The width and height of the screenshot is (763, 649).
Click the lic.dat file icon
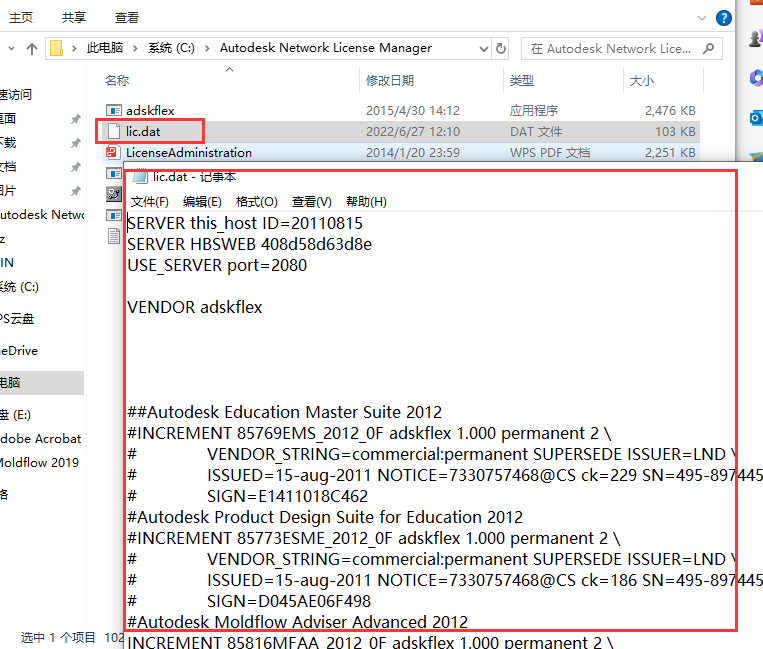(x=113, y=131)
